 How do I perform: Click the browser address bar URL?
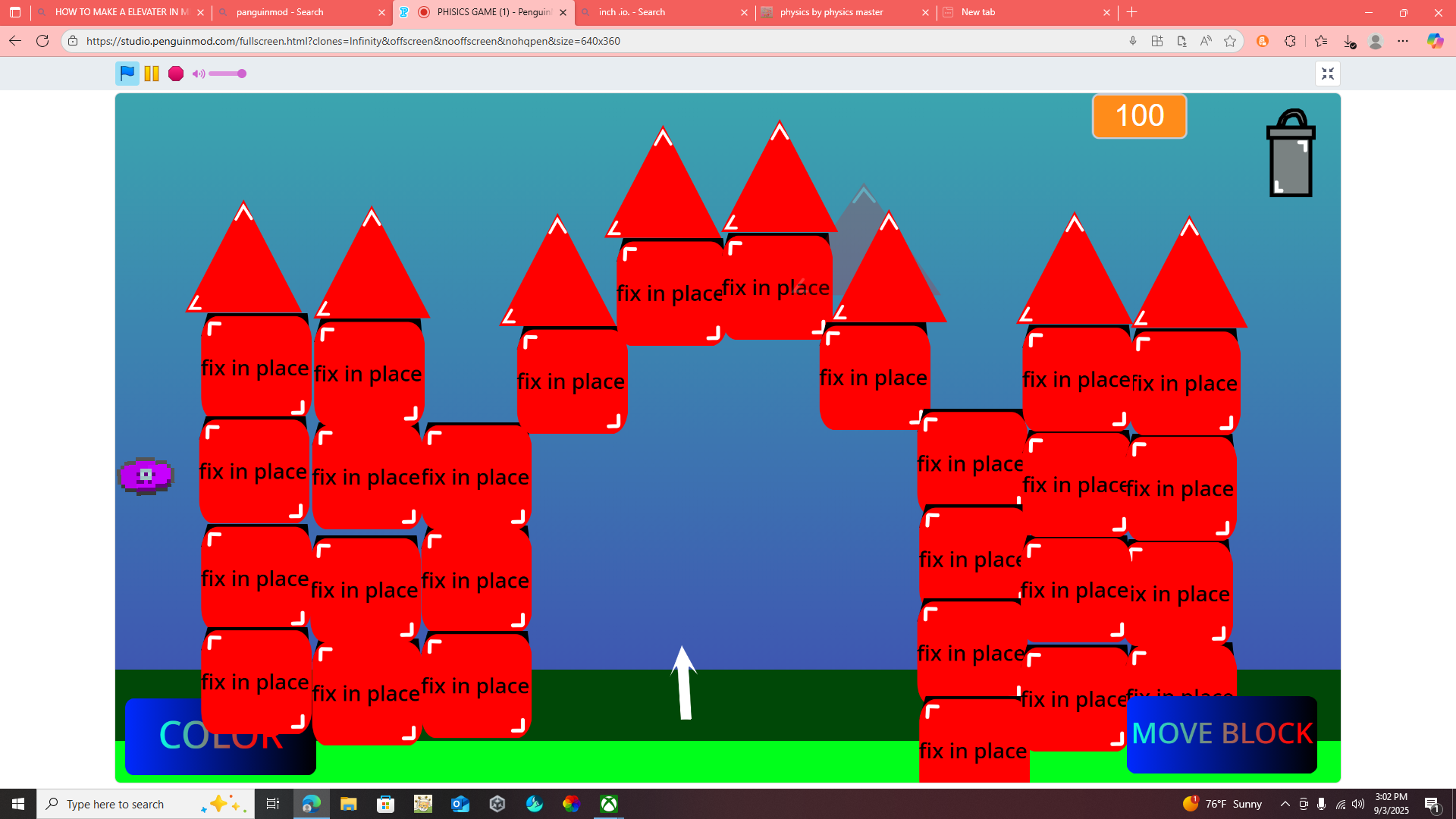click(x=353, y=41)
